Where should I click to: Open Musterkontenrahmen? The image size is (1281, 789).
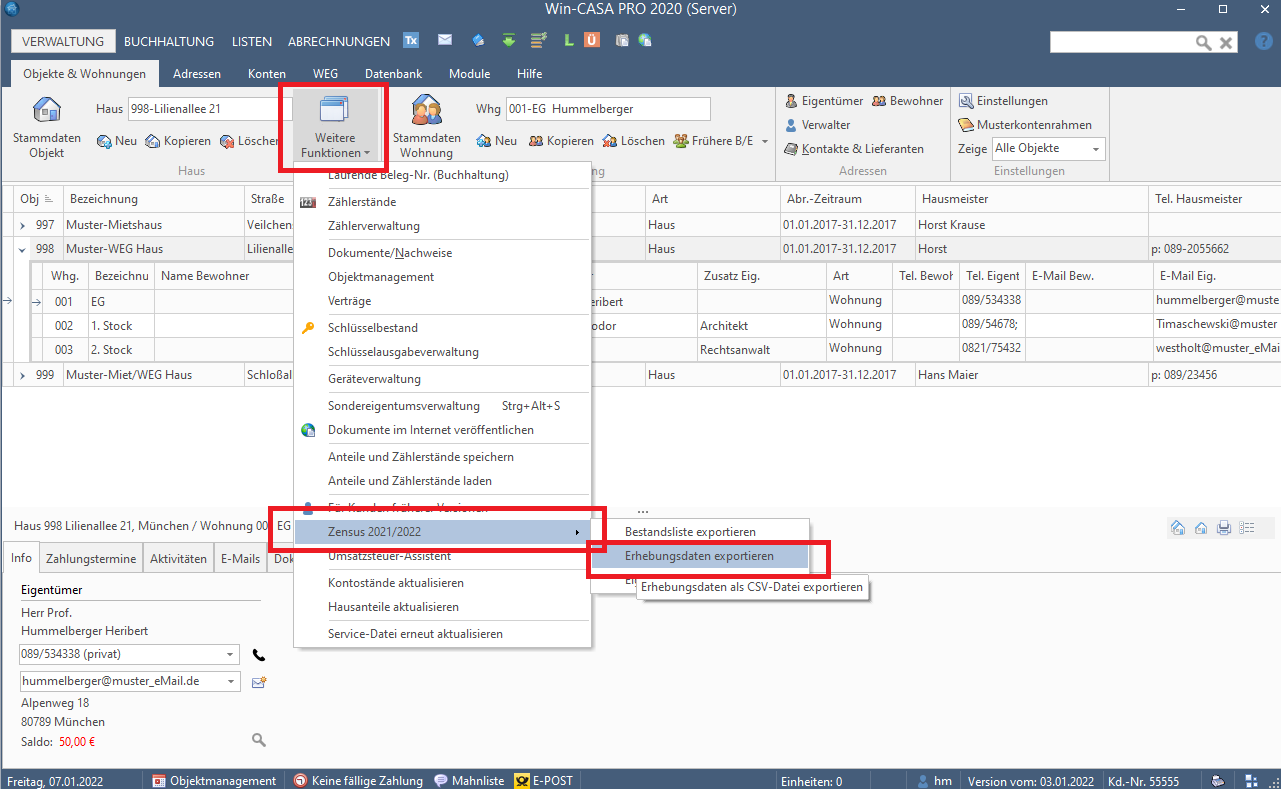(1026, 125)
